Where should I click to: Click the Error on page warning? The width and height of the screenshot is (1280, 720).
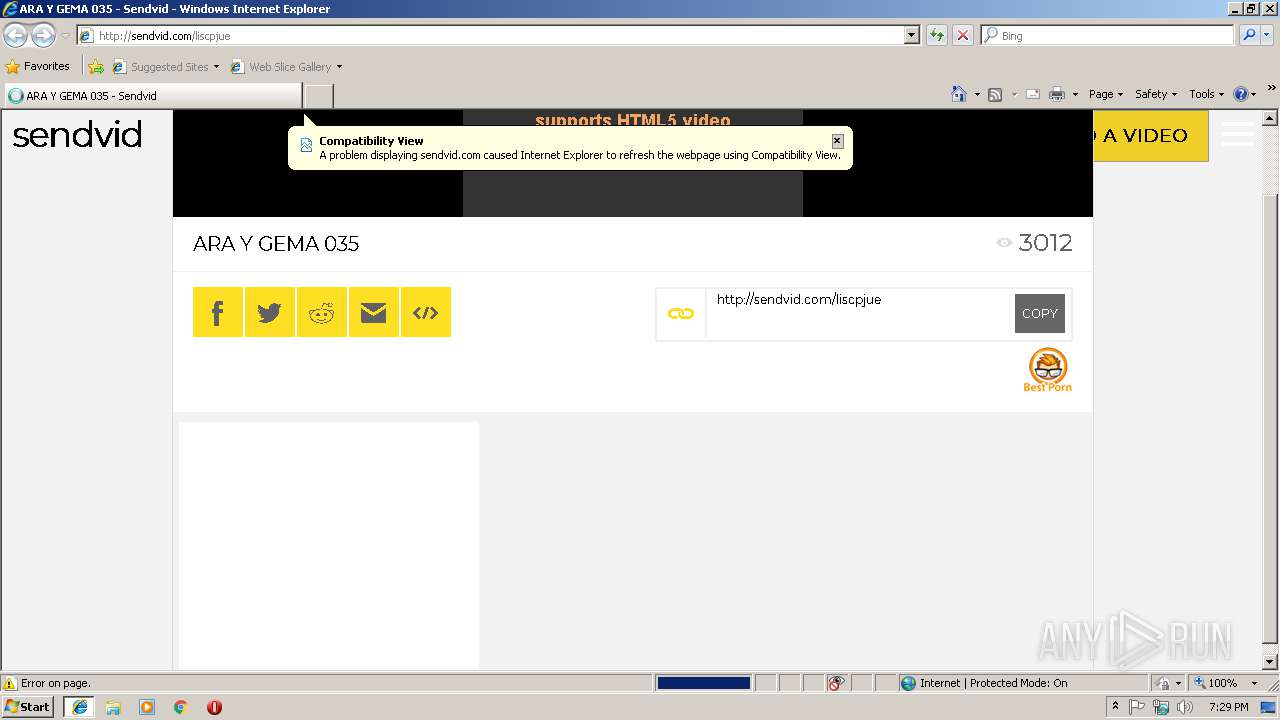pyautogui.click(x=48, y=683)
